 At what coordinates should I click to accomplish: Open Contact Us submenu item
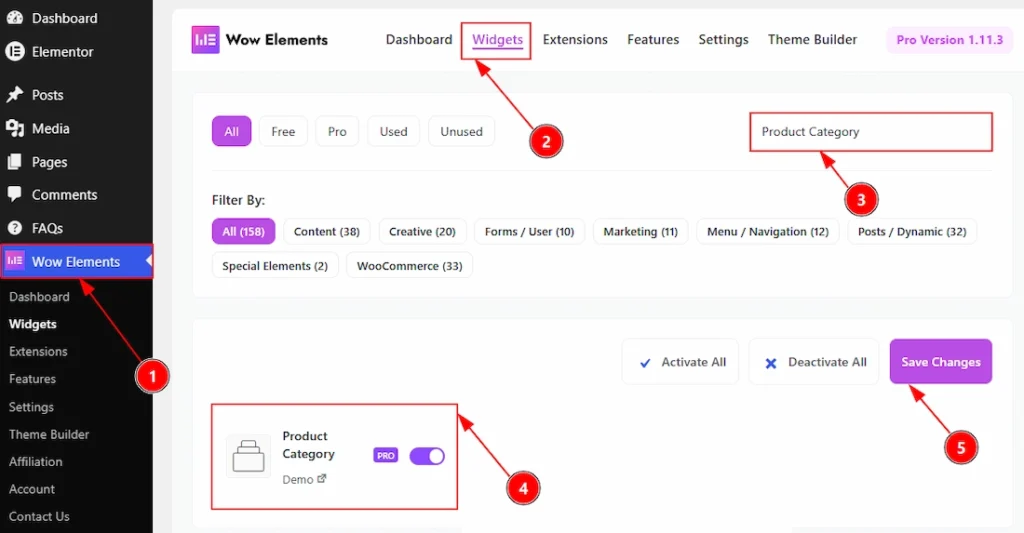[x=39, y=517]
